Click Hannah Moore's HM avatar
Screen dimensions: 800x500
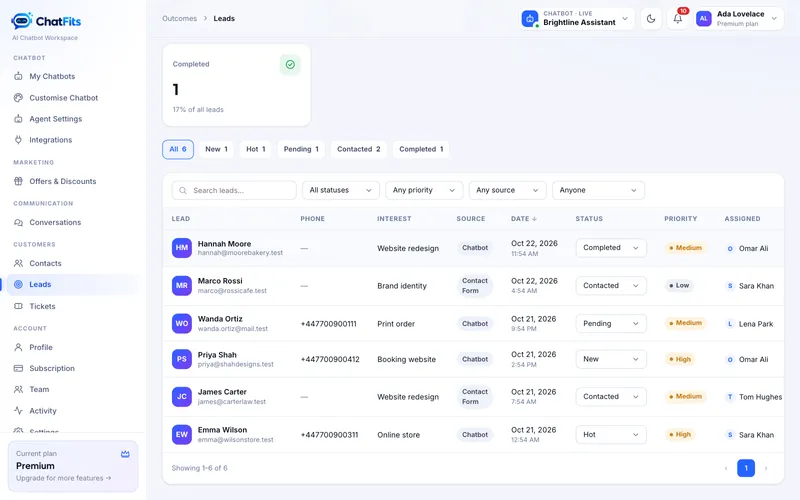[x=182, y=248]
